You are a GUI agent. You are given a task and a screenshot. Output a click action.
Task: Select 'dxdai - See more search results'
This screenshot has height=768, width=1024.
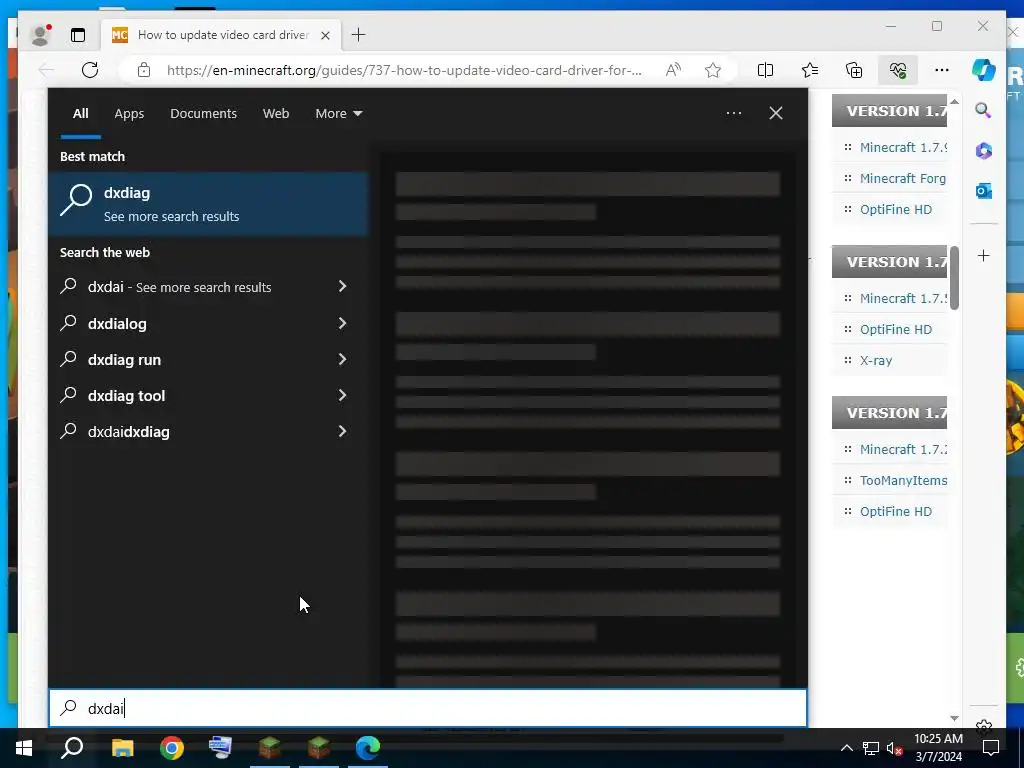pyautogui.click(x=179, y=287)
